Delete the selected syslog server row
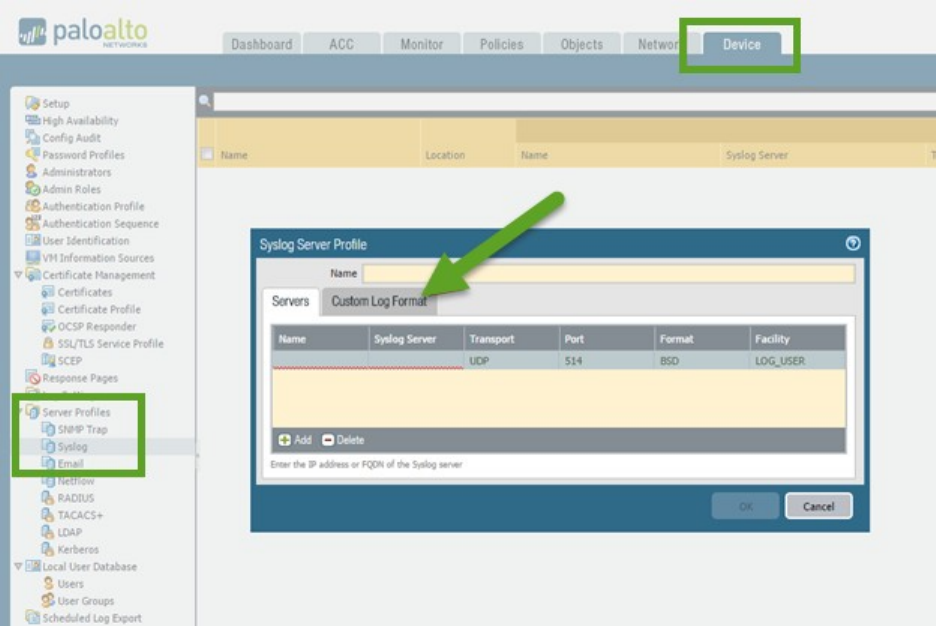This screenshot has width=936, height=626. click(343, 440)
